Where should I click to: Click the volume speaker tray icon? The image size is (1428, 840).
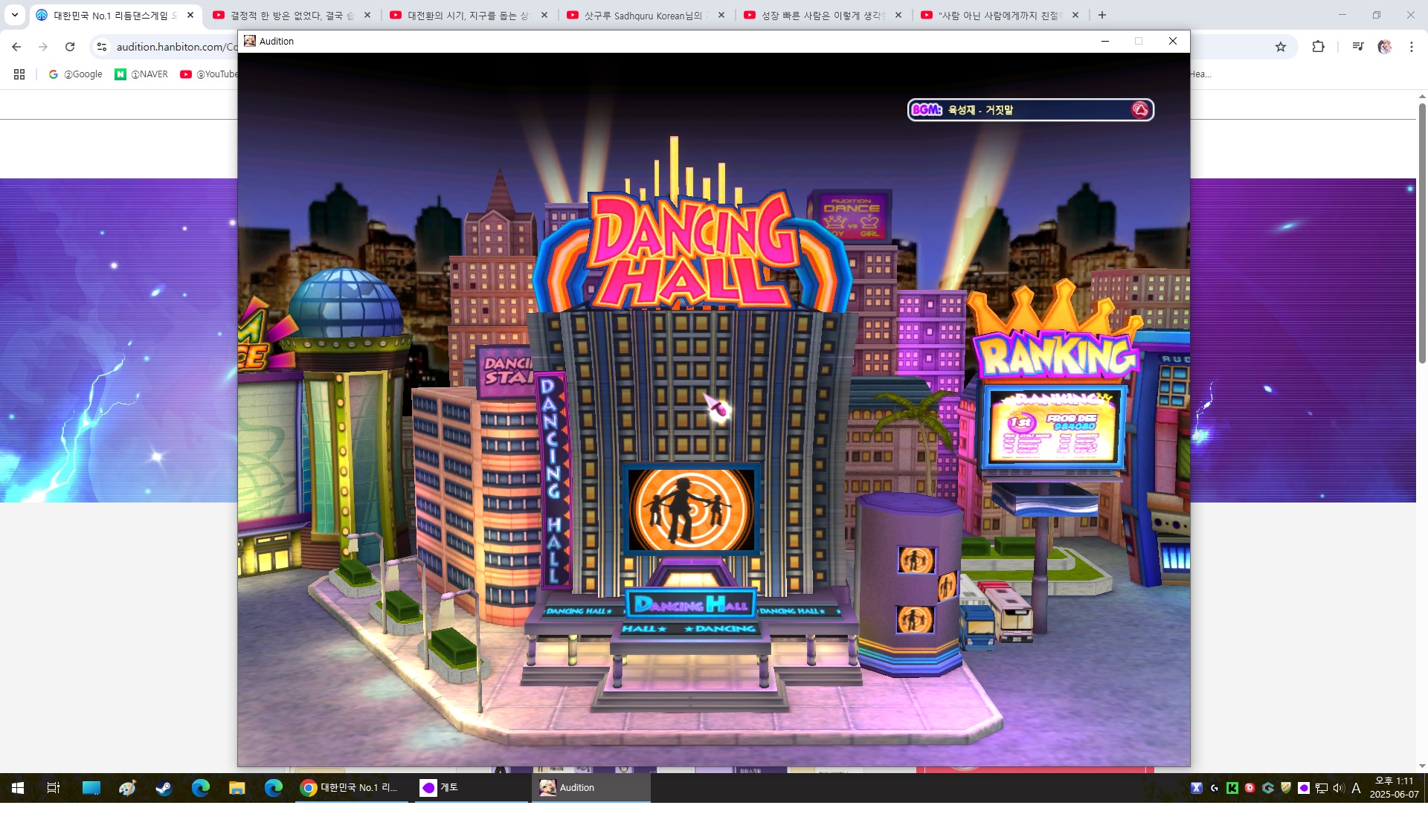tap(1338, 788)
